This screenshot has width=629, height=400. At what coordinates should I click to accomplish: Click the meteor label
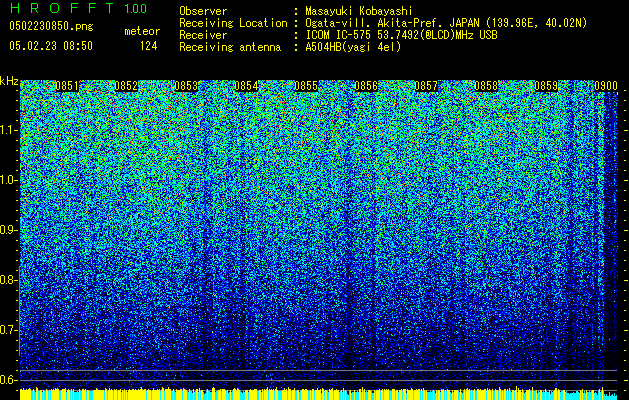tap(142, 31)
